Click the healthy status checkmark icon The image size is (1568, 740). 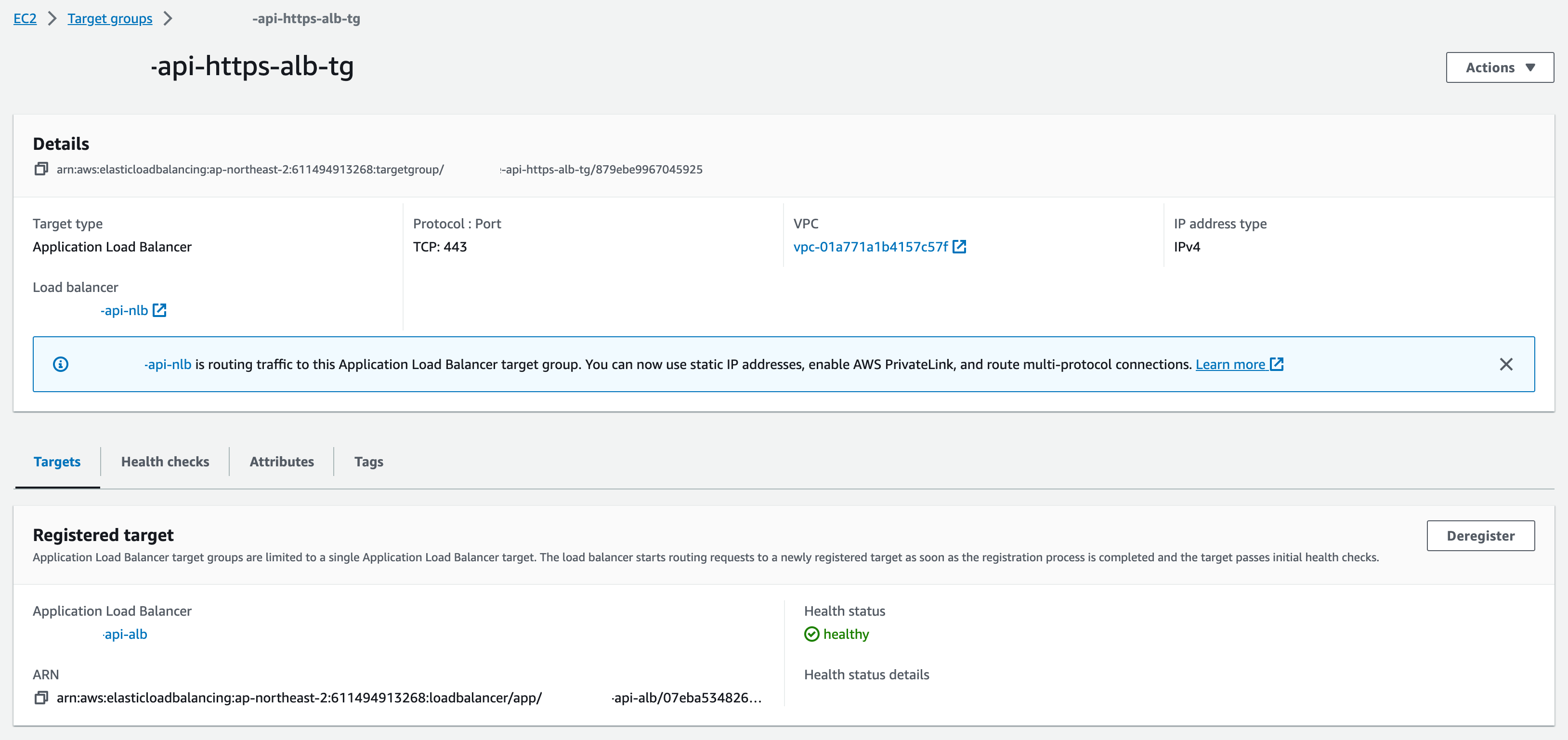811,634
